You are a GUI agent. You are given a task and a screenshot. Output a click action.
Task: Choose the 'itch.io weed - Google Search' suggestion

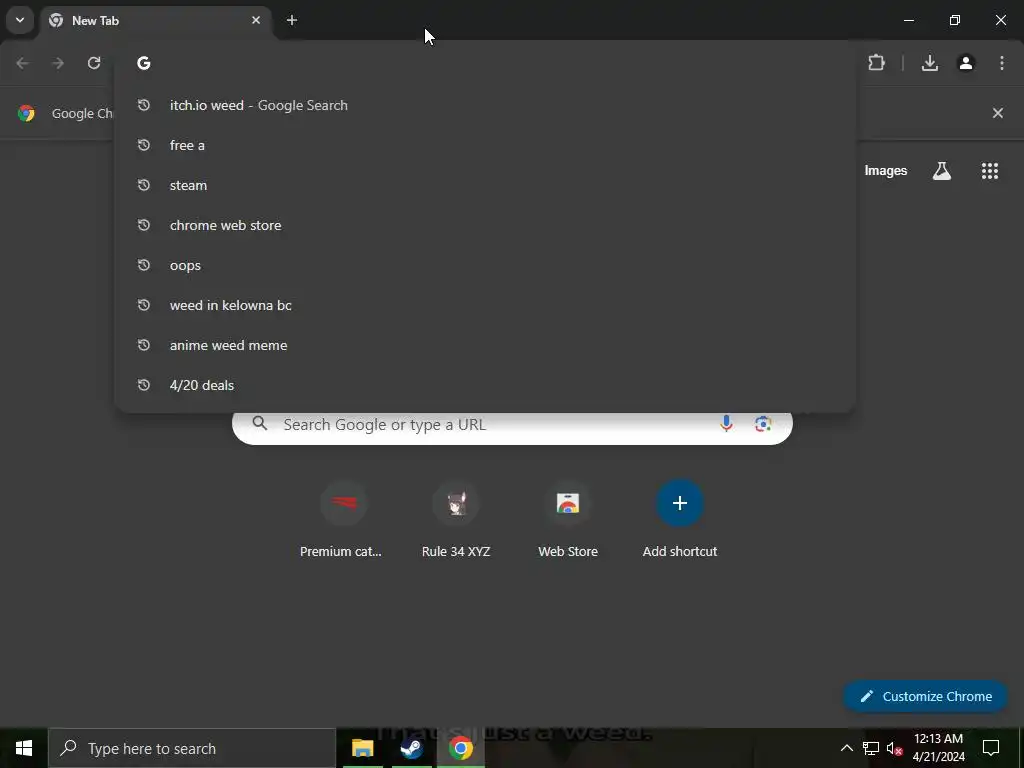[485, 105]
